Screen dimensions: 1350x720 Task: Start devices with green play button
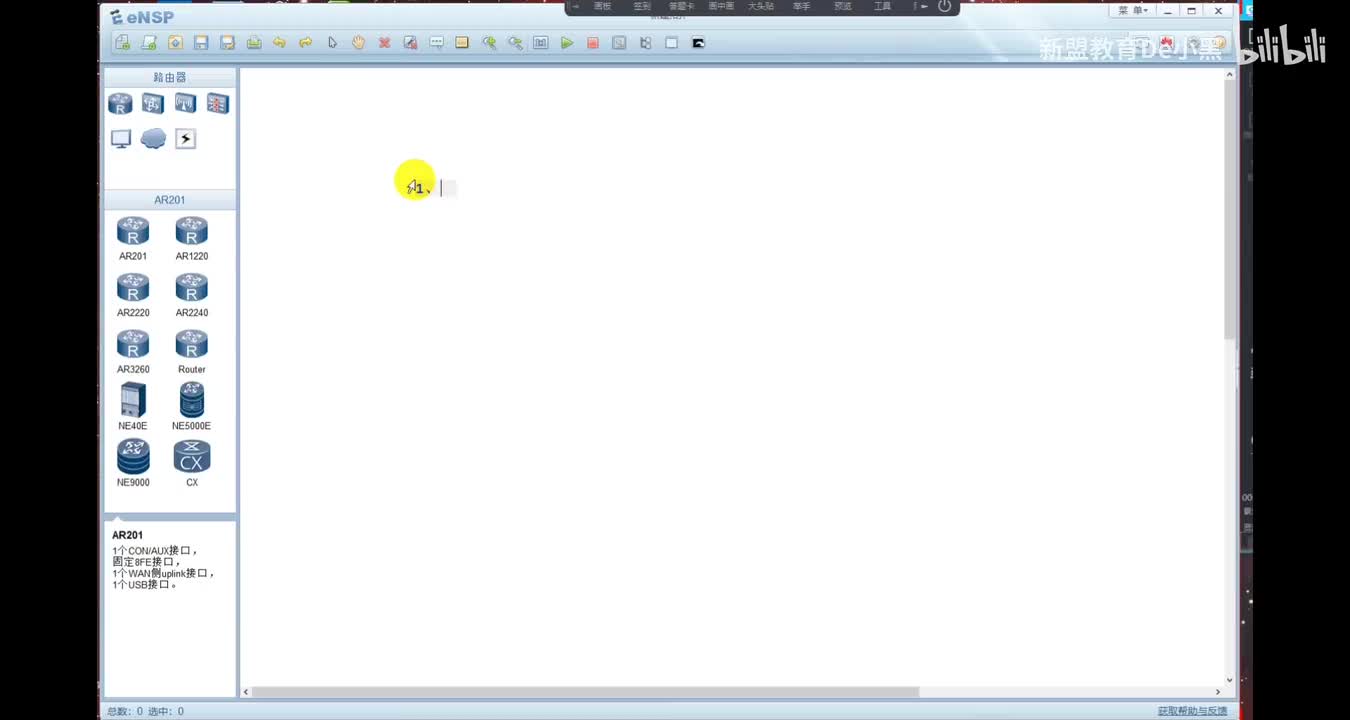[567, 43]
